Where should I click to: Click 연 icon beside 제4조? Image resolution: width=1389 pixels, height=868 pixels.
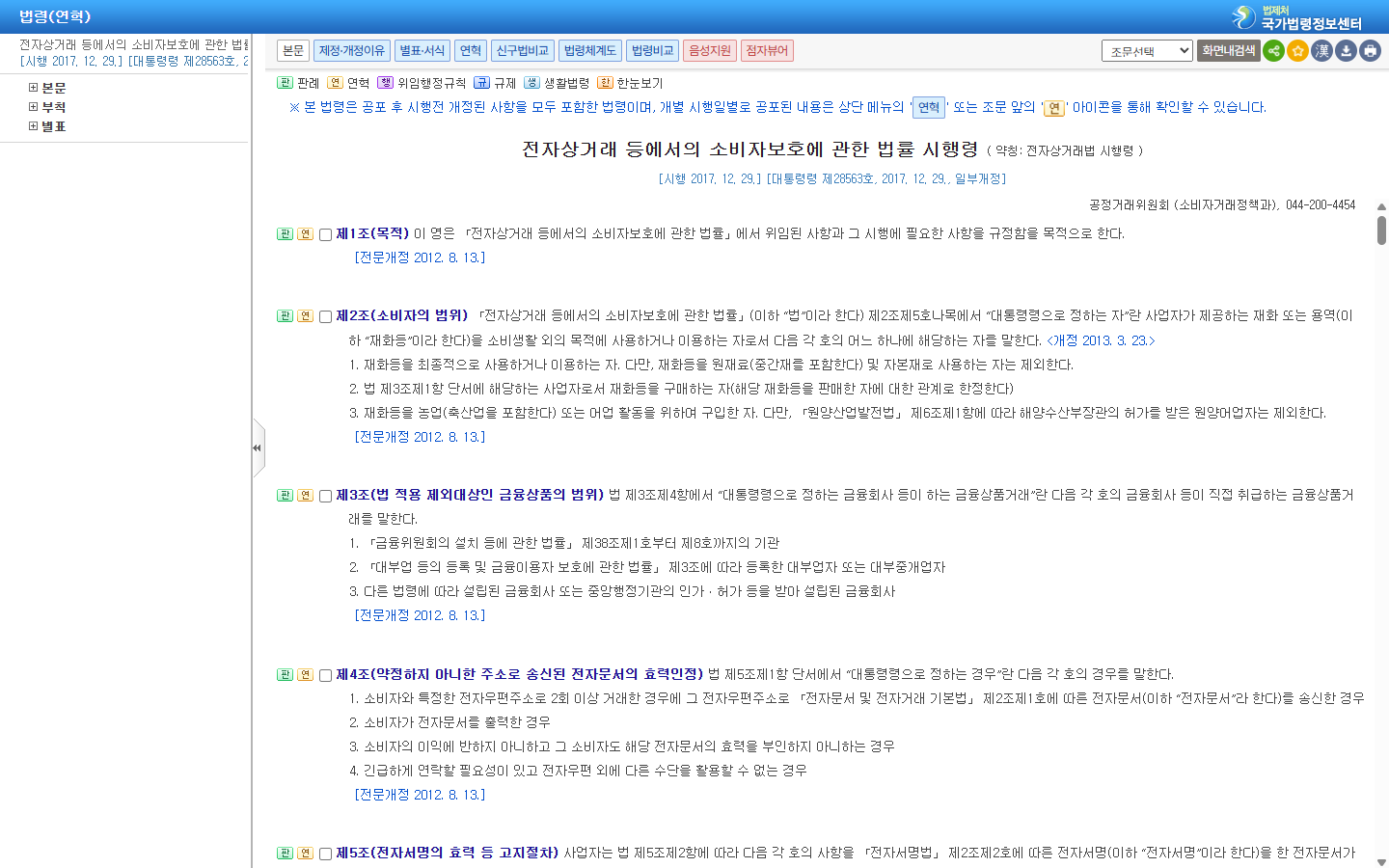pyautogui.click(x=305, y=675)
